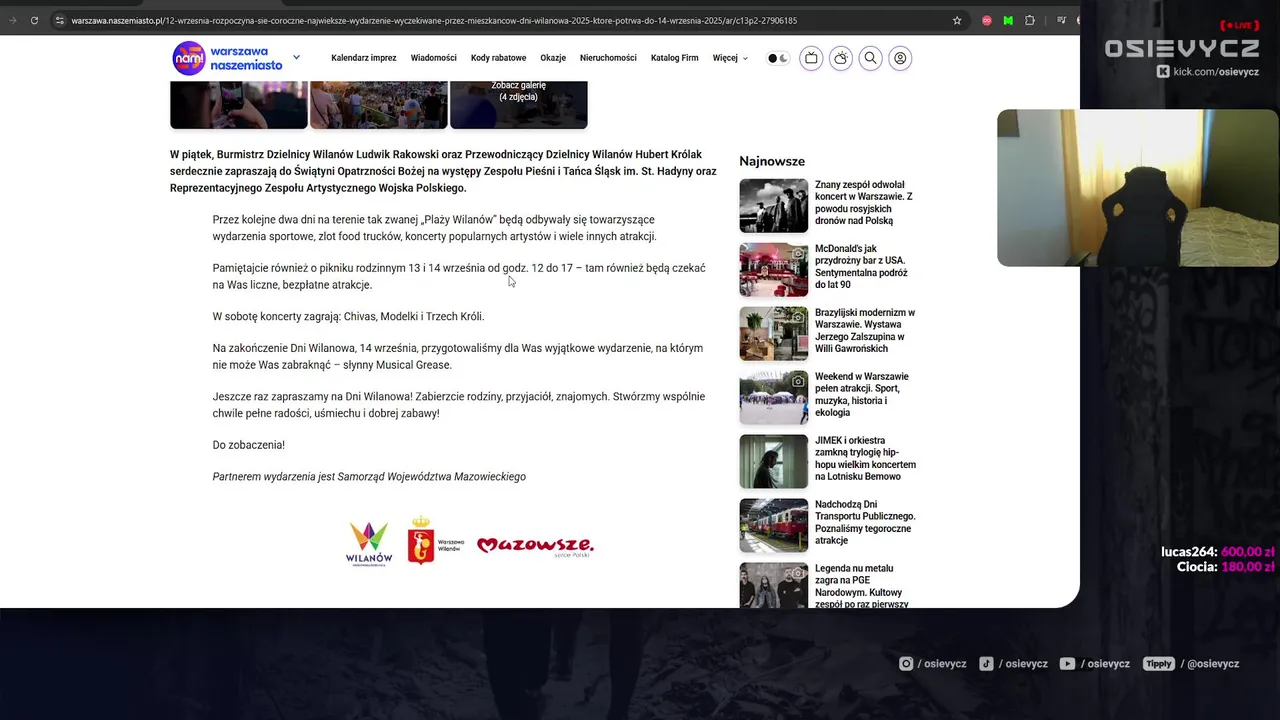
Task: Click thumbnail of band concert cancellation article
Action: pos(774,205)
